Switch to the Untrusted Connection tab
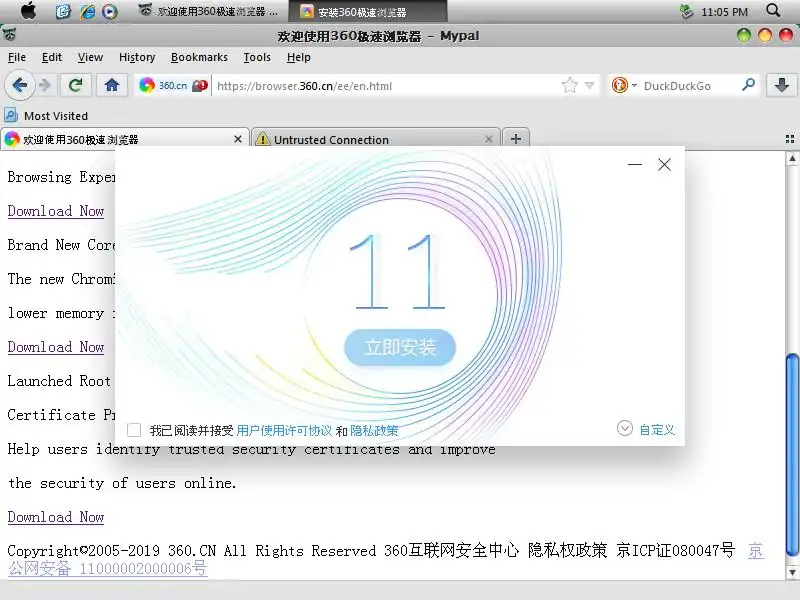Screen dimensions: 800x600 (x=376, y=139)
